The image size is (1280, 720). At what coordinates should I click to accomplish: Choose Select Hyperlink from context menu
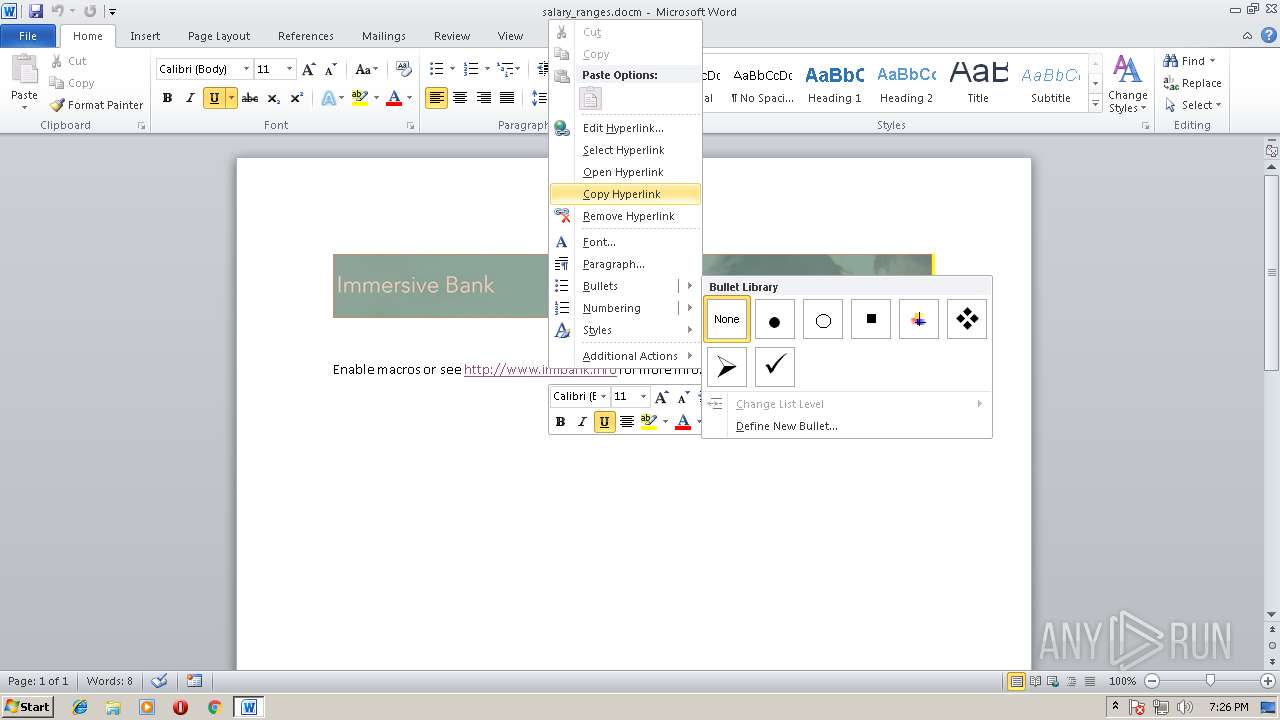625,150
